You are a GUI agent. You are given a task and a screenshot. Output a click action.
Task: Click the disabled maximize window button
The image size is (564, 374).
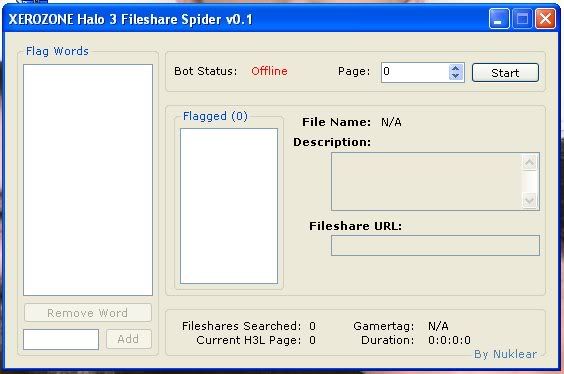[522, 18]
